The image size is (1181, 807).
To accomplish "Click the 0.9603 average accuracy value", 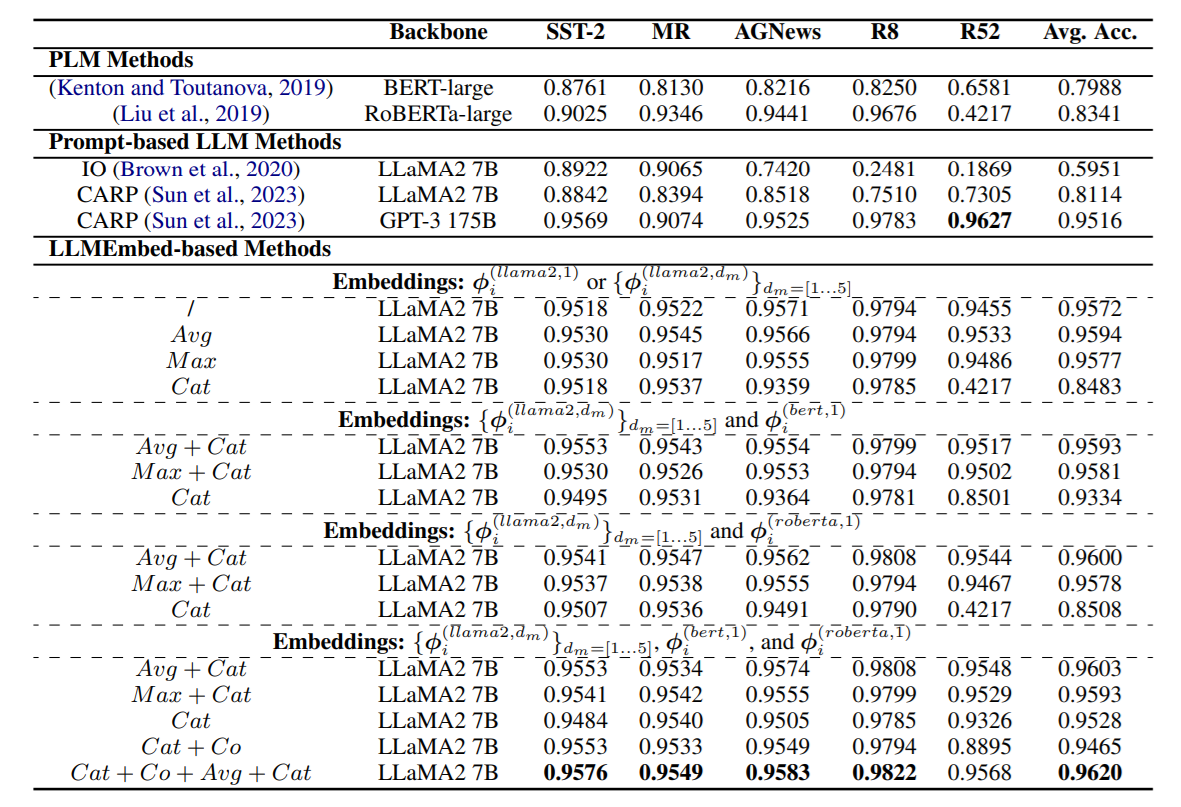I will 1090,669.
